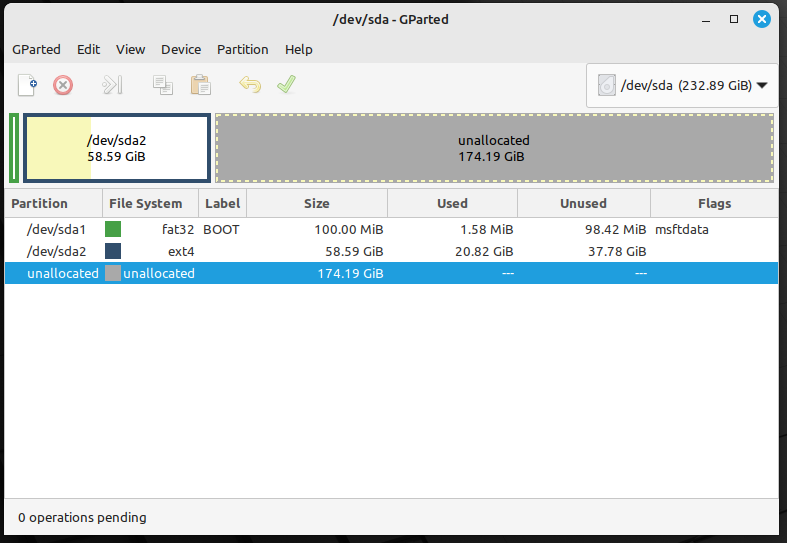
Task: Open the View menu
Action: click(130, 49)
